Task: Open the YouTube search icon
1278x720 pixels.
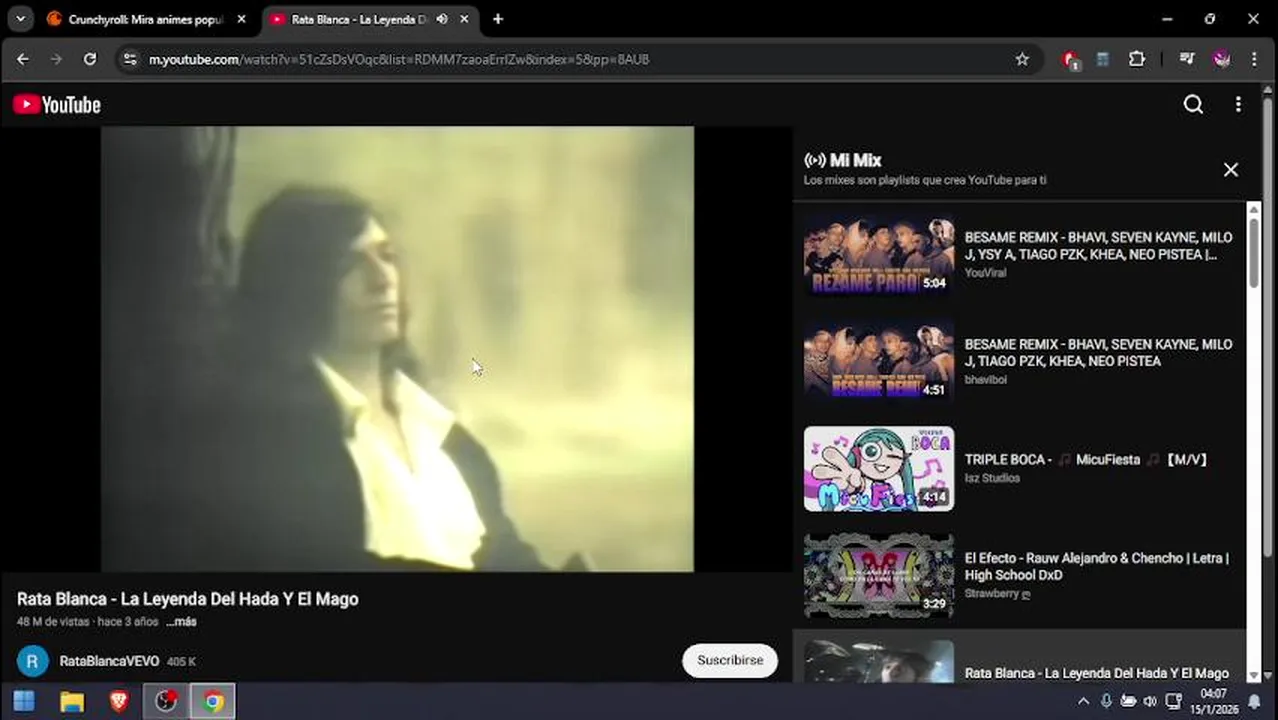Action: [x=1193, y=104]
